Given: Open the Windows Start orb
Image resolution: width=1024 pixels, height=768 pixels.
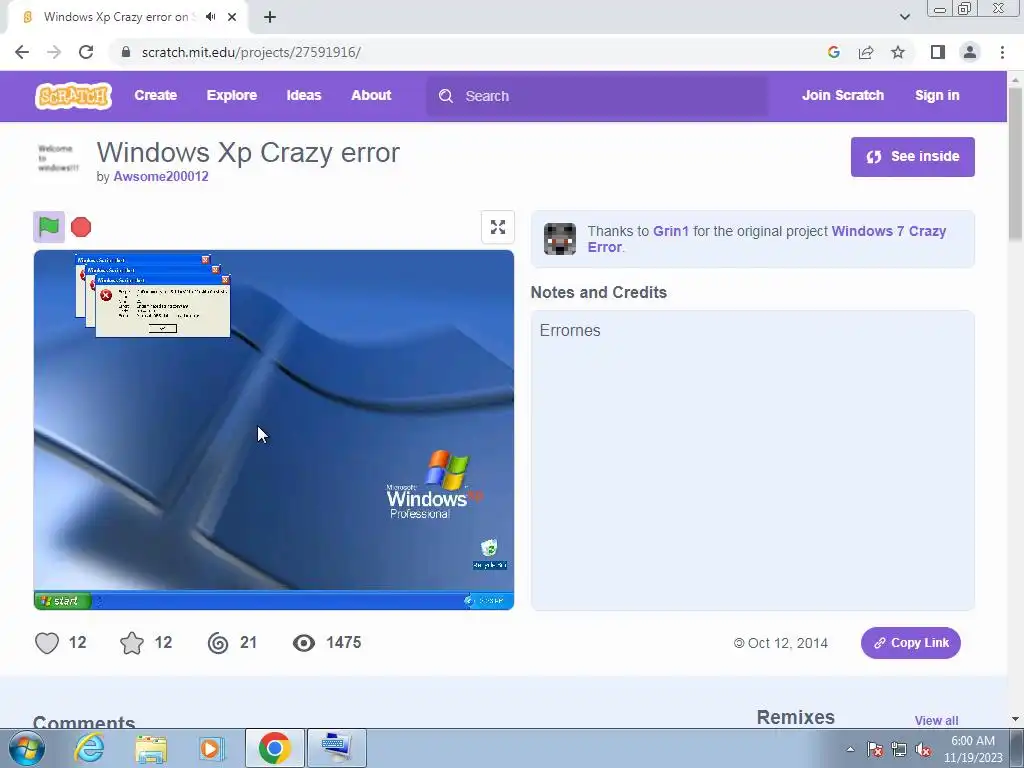Looking at the screenshot, I should pyautogui.click(x=26, y=748).
